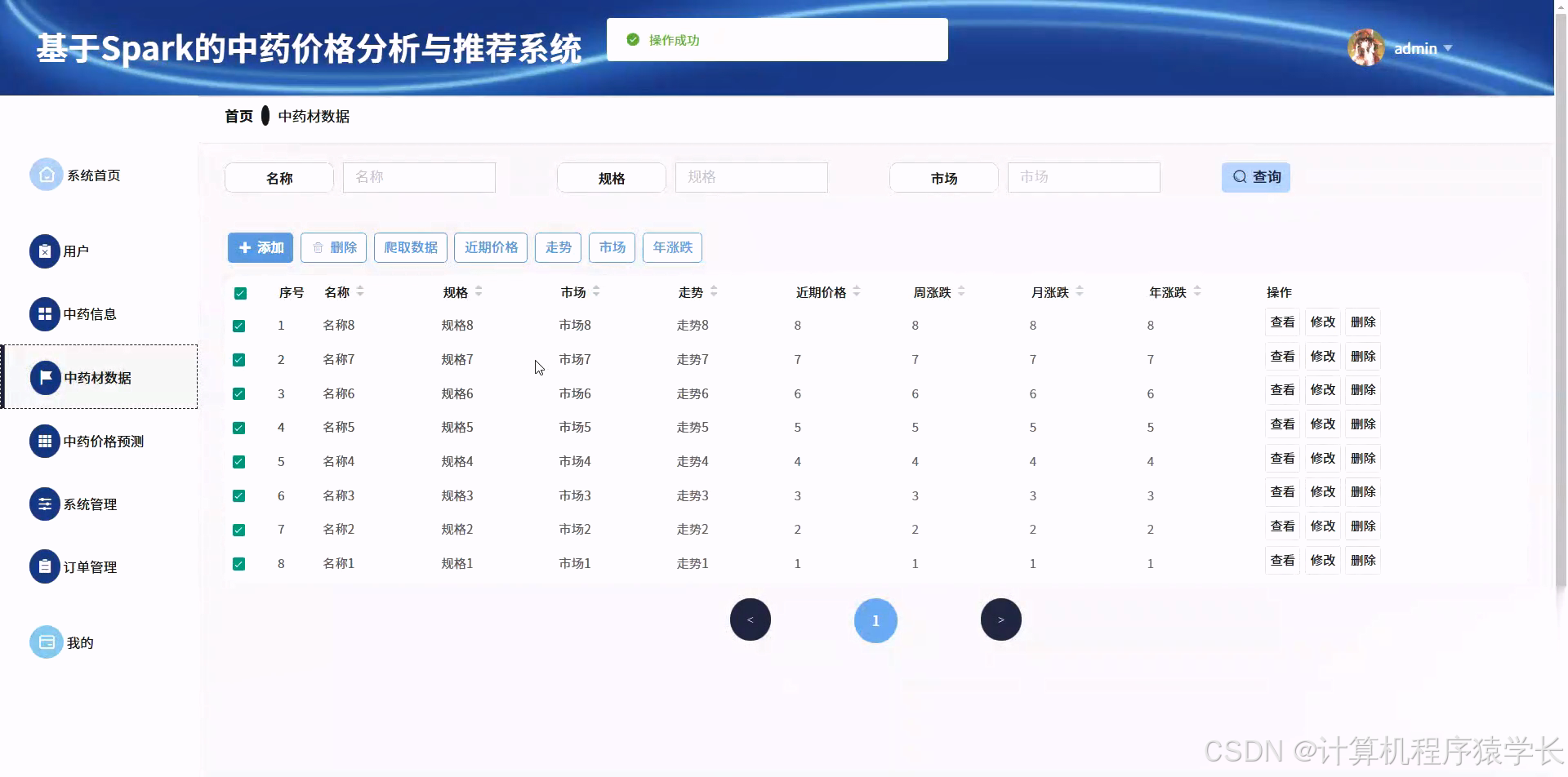Uncheck the checkbox for row 名称1

(238, 563)
